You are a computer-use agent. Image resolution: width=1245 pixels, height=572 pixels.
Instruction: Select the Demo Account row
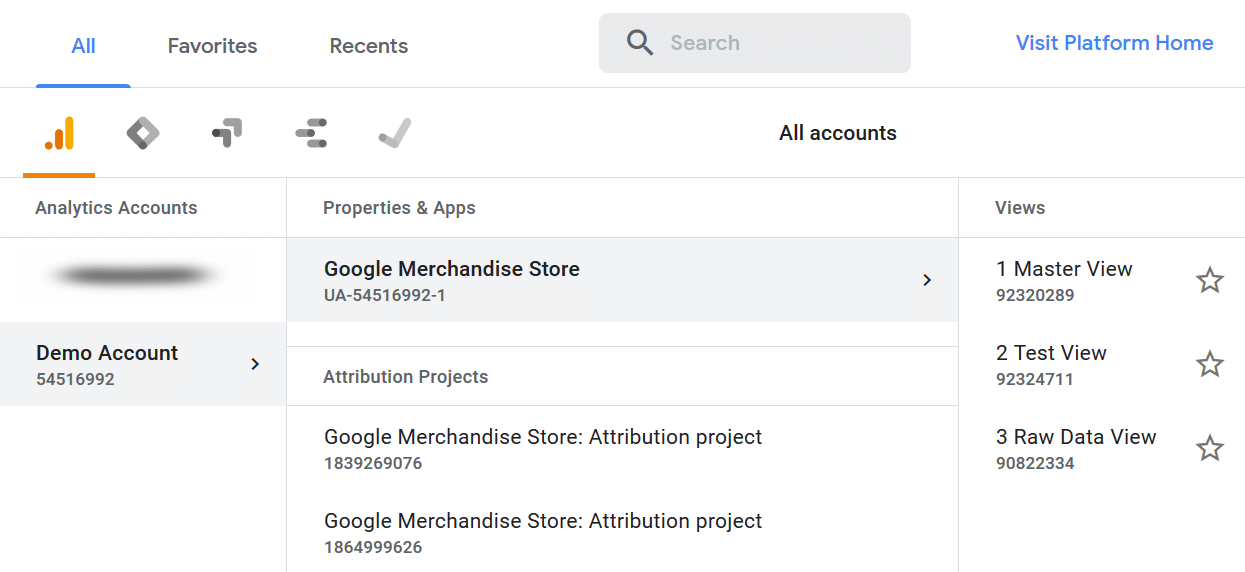(x=143, y=364)
